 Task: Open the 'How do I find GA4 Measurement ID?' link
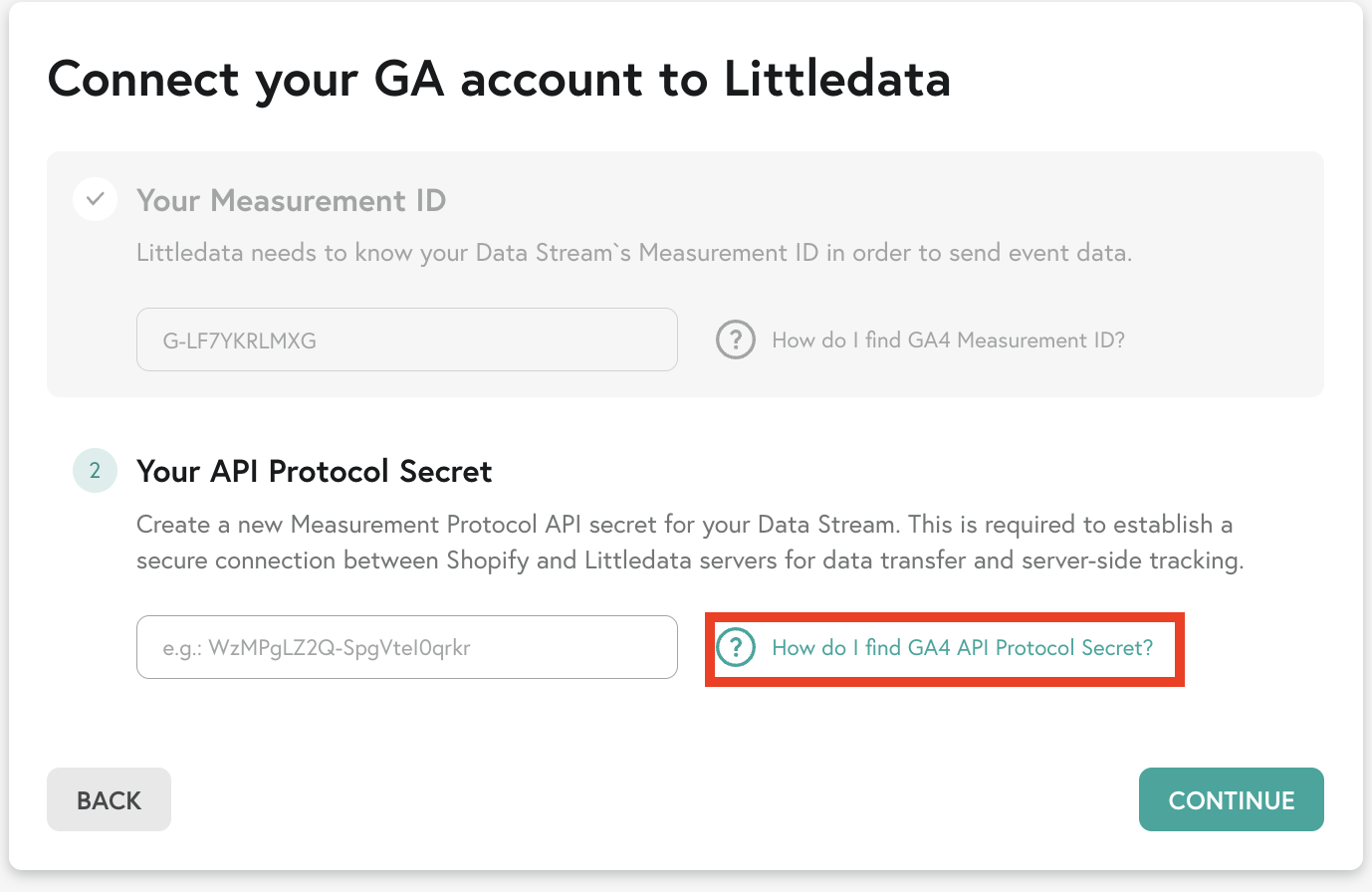[x=948, y=340]
